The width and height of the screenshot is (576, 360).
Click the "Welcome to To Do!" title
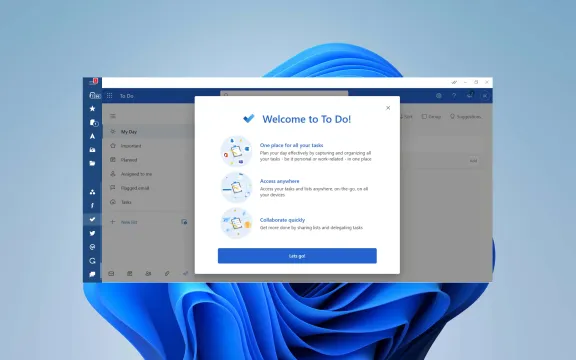(306, 119)
